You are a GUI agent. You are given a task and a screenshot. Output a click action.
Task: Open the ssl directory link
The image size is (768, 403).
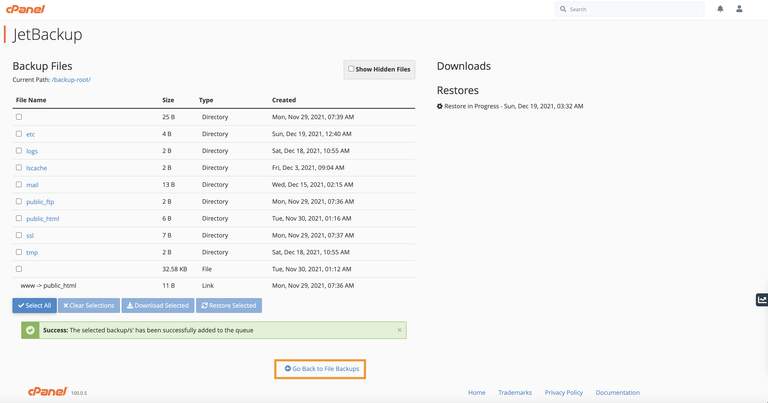[30, 236]
